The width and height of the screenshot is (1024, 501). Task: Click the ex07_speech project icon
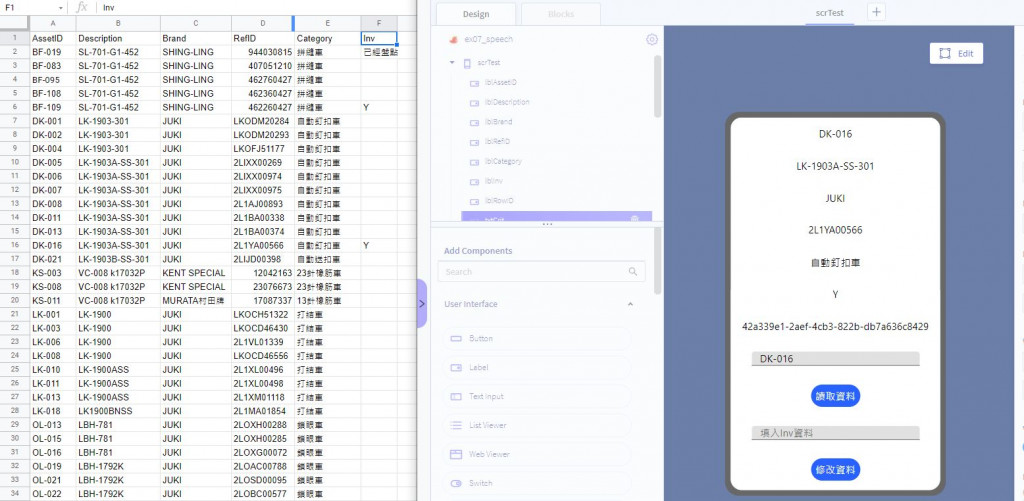coord(452,40)
